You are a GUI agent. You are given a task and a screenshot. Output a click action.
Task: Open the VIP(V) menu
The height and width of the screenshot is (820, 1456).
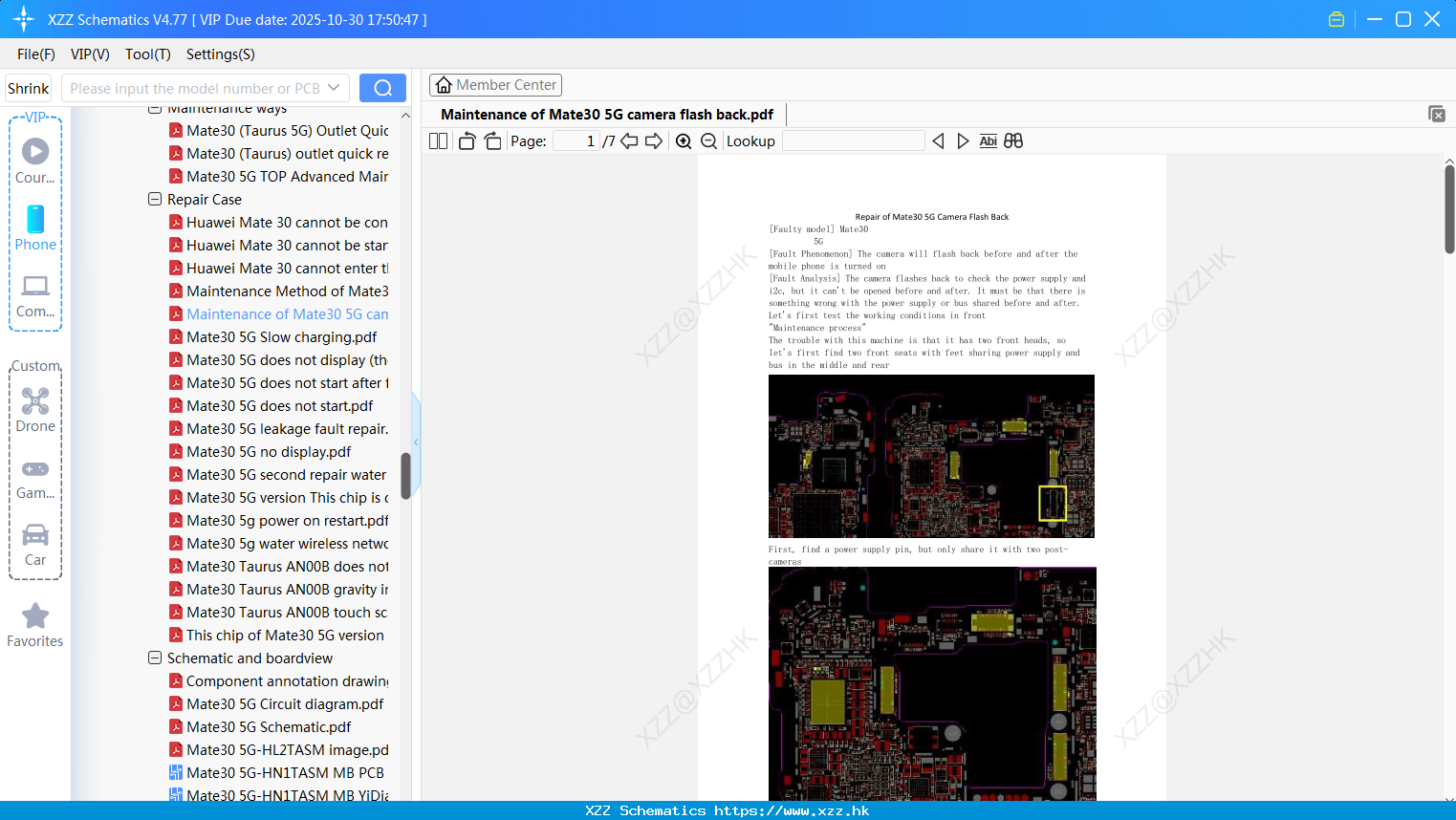coord(90,54)
